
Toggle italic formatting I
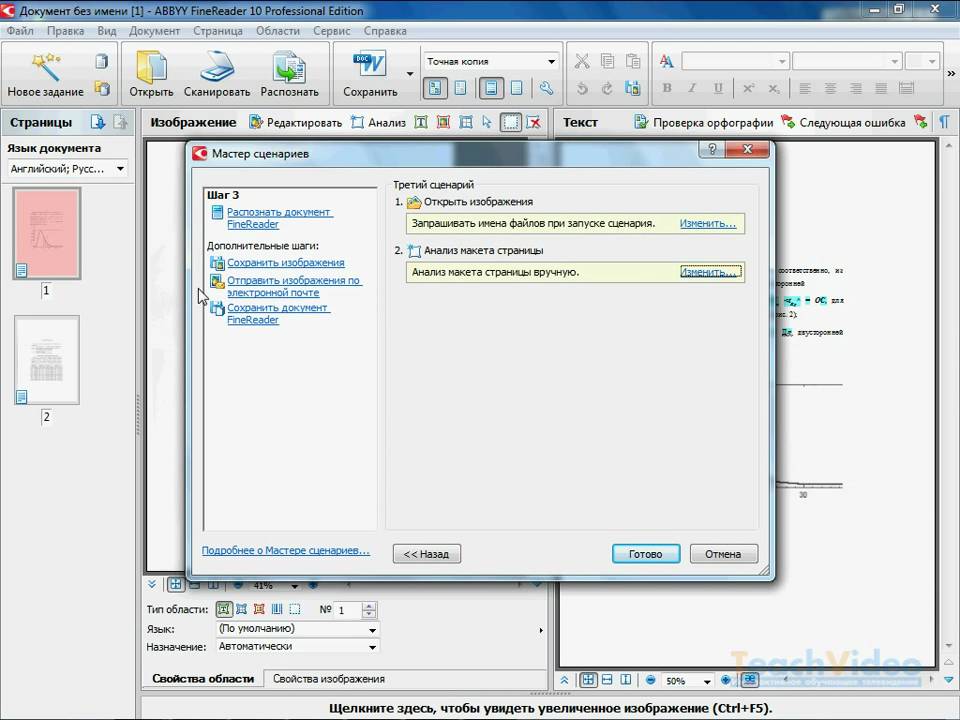[692, 88]
